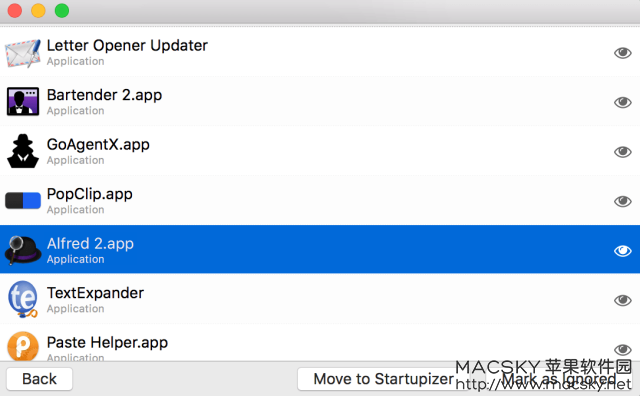The height and width of the screenshot is (396, 640).
Task: Select the TextExpander list row
Action: [320, 299]
